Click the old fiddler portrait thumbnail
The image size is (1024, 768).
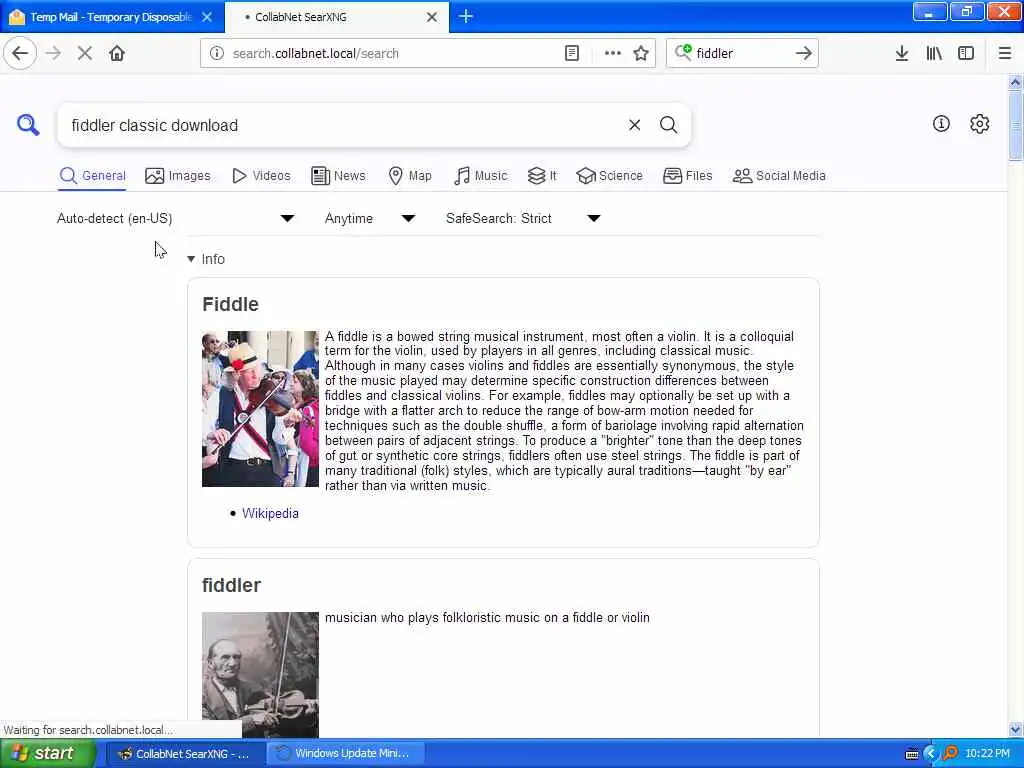click(260, 675)
